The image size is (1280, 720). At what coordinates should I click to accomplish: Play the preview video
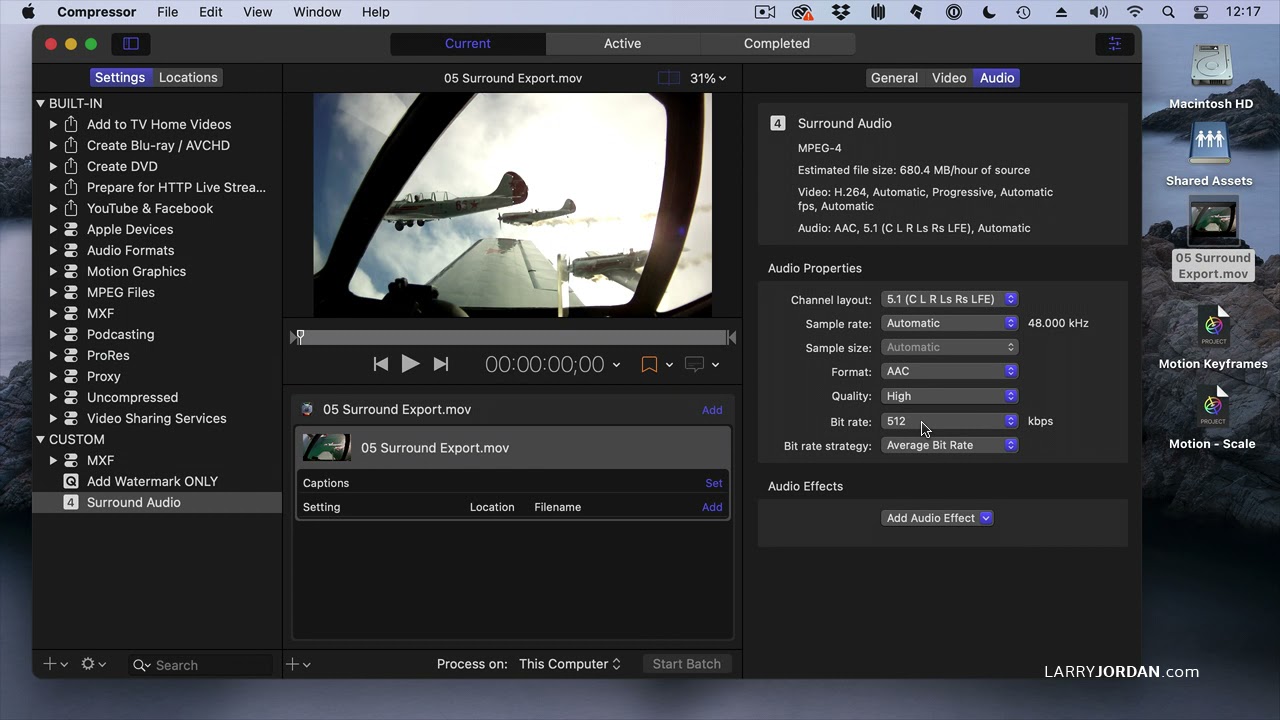coord(410,364)
